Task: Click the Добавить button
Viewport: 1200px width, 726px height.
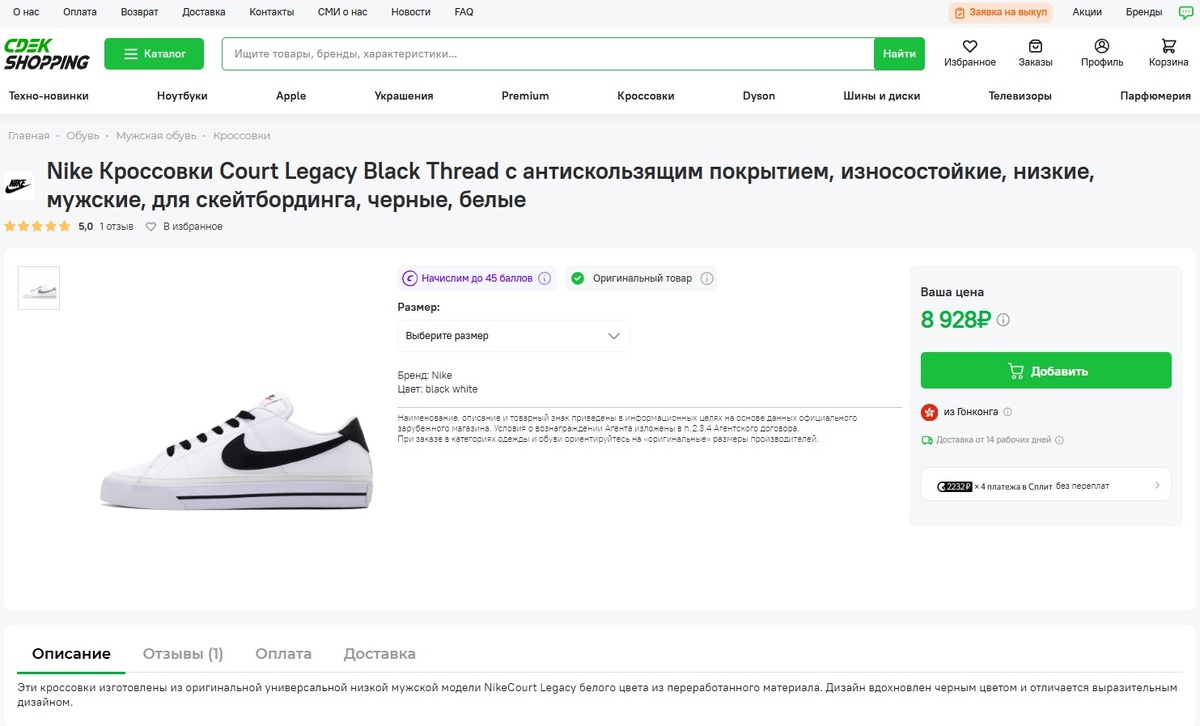Action: (x=1045, y=370)
